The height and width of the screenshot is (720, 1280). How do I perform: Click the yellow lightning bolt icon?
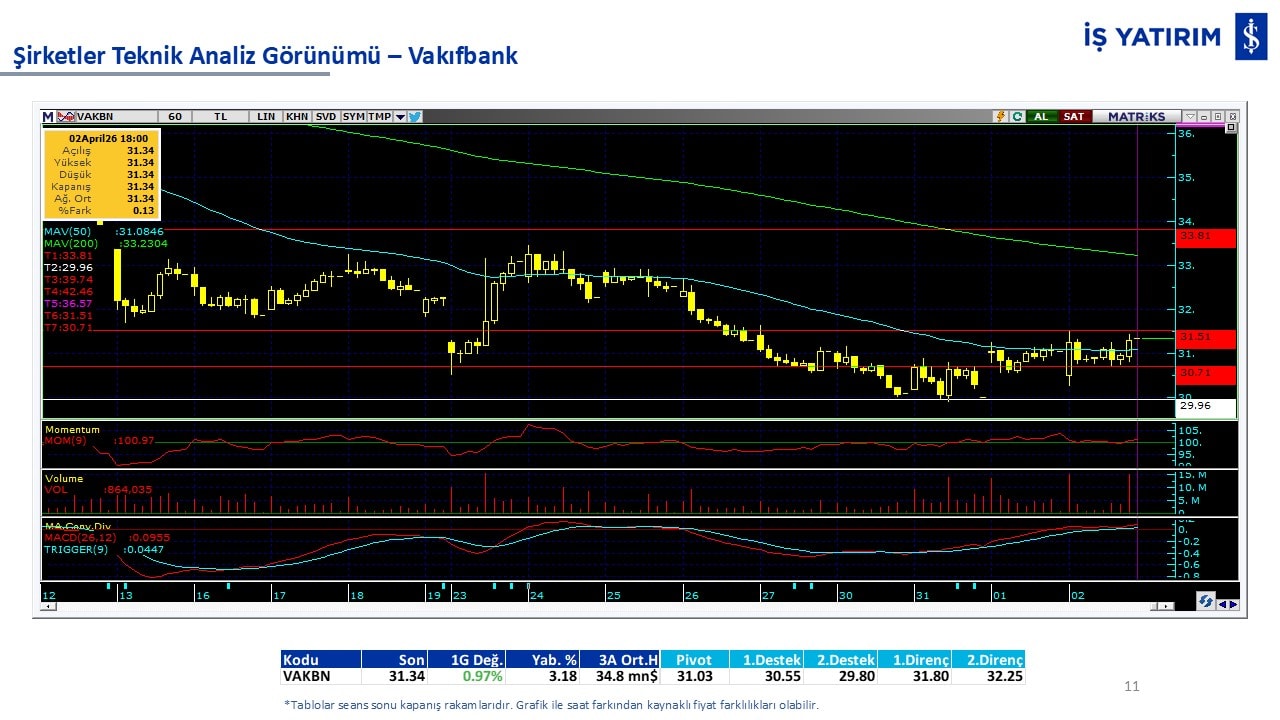coord(999,117)
